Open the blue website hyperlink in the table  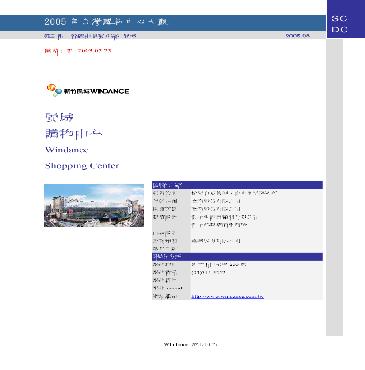pyautogui.click(x=228, y=296)
